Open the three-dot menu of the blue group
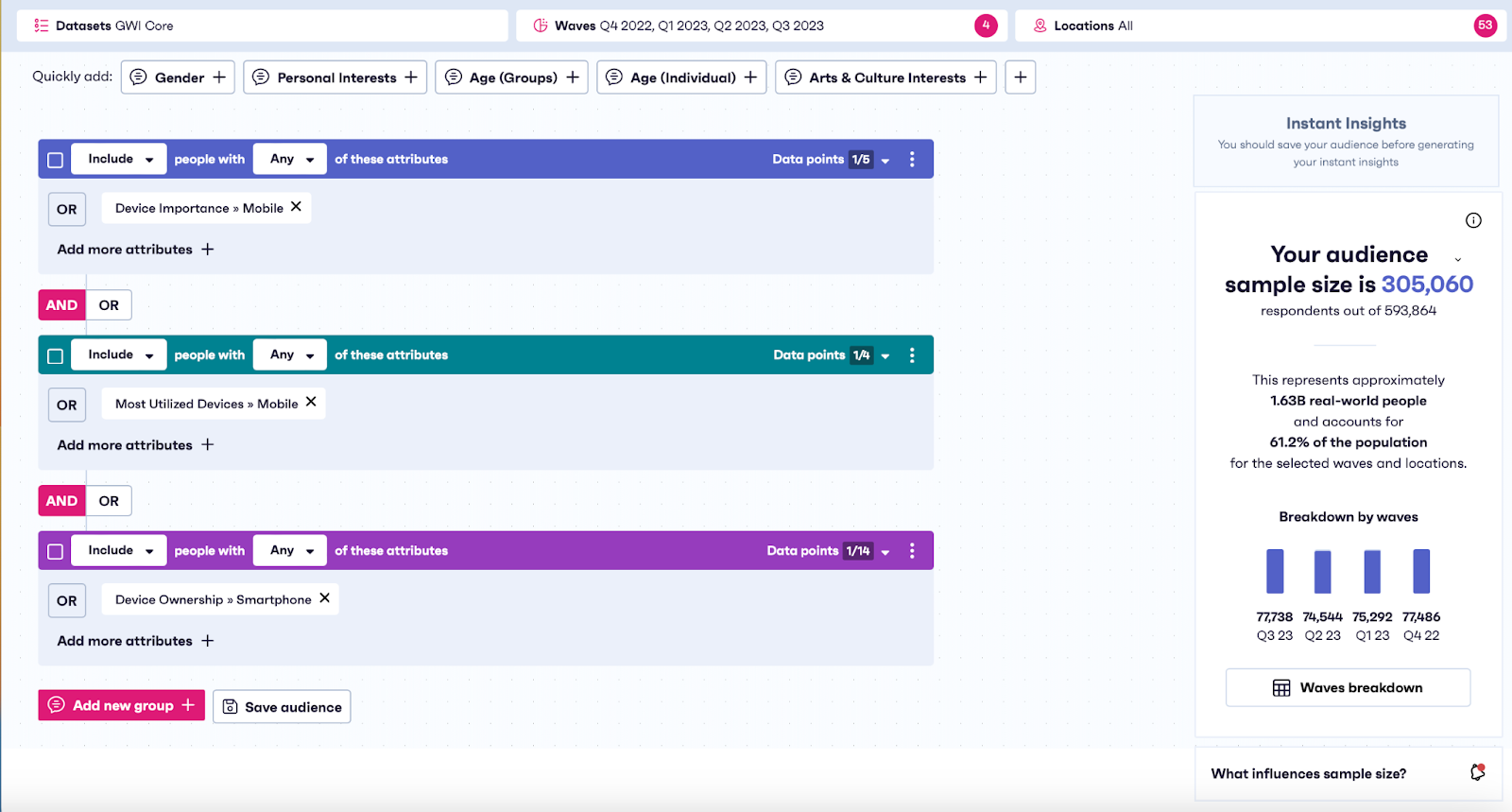1512x812 pixels. tap(912, 159)
